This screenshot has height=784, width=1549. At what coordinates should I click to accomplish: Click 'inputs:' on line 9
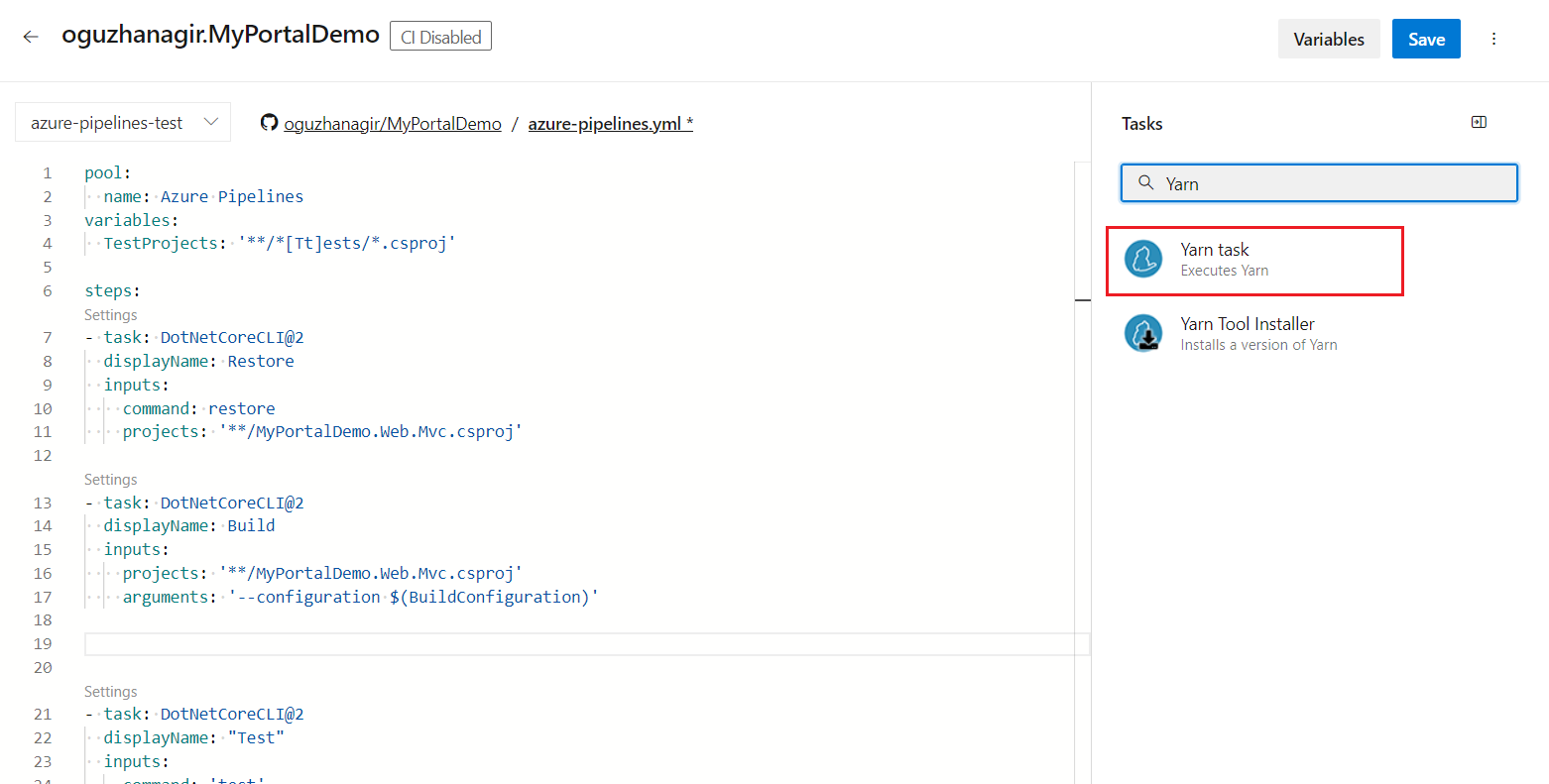coord(136,386)
